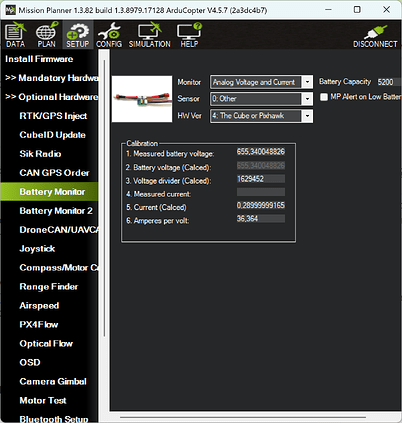Click the Mission Planner title bar logo
Image resolution: width=402 pixels, height=423 pixels.
pos(11,10)
